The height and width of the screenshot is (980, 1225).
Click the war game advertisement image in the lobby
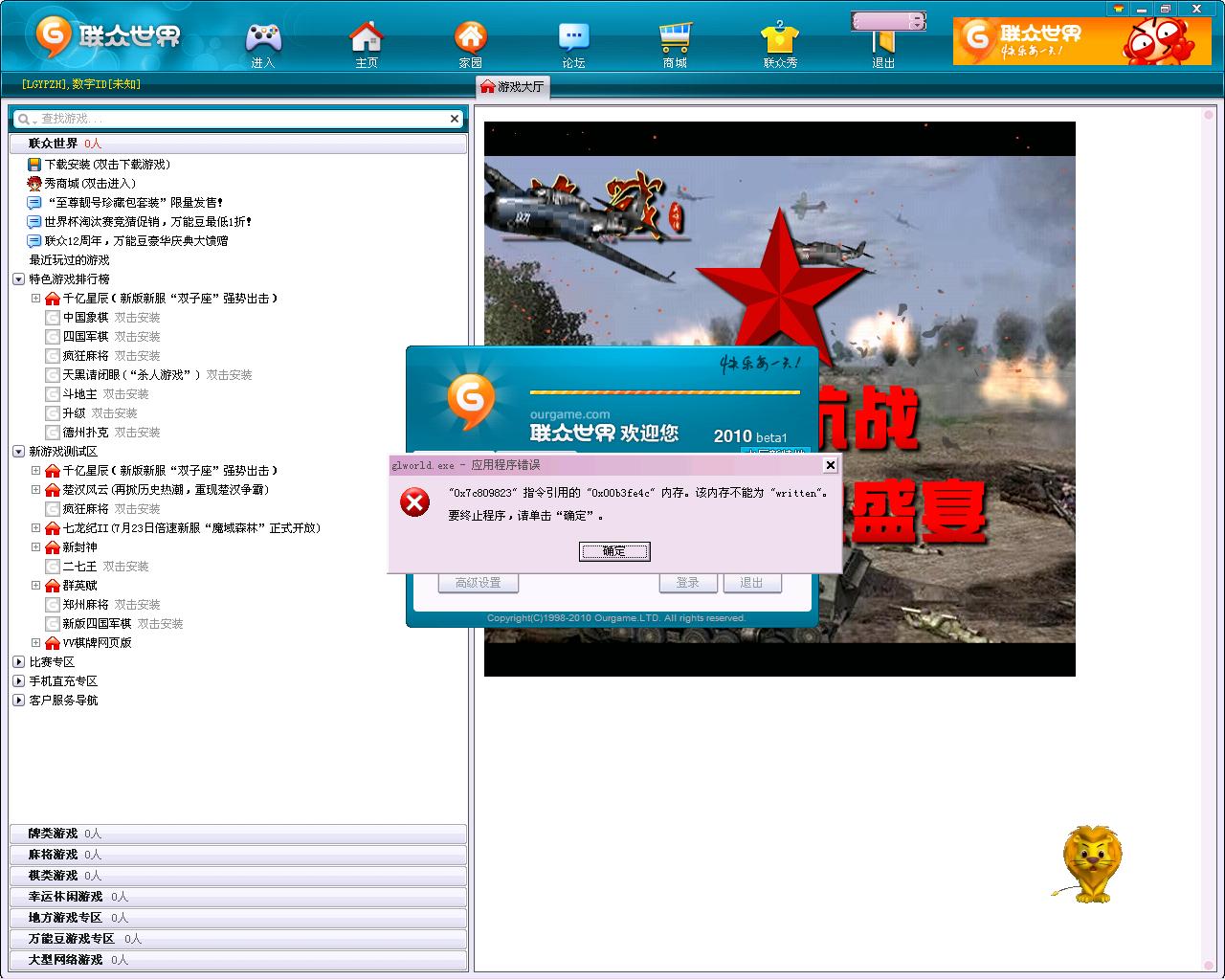(780, 399)
